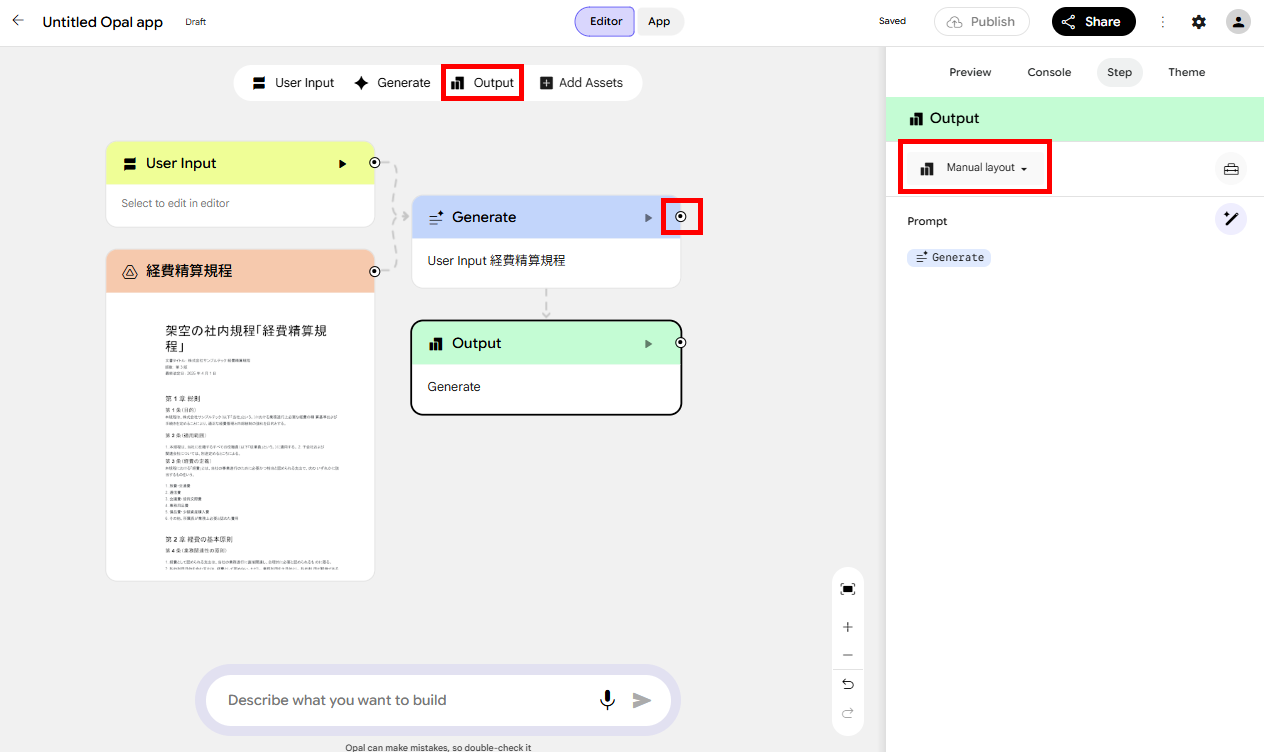Screen dimensions: 1264x752
Task: Click the fit-to-screen zoom icon
Action: (x=848, y=589)
